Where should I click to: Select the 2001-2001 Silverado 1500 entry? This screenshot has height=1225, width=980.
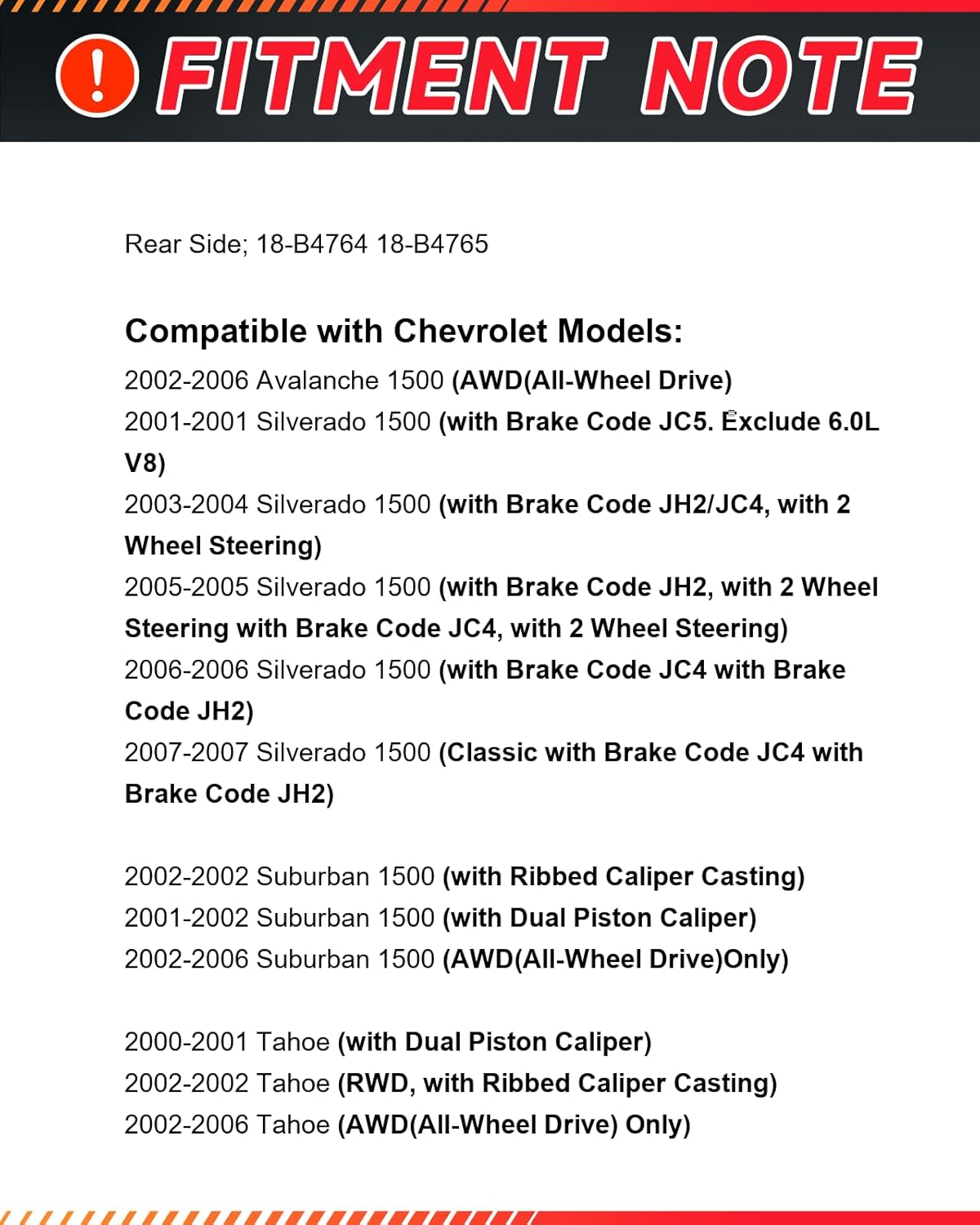[x=278, y=422]
